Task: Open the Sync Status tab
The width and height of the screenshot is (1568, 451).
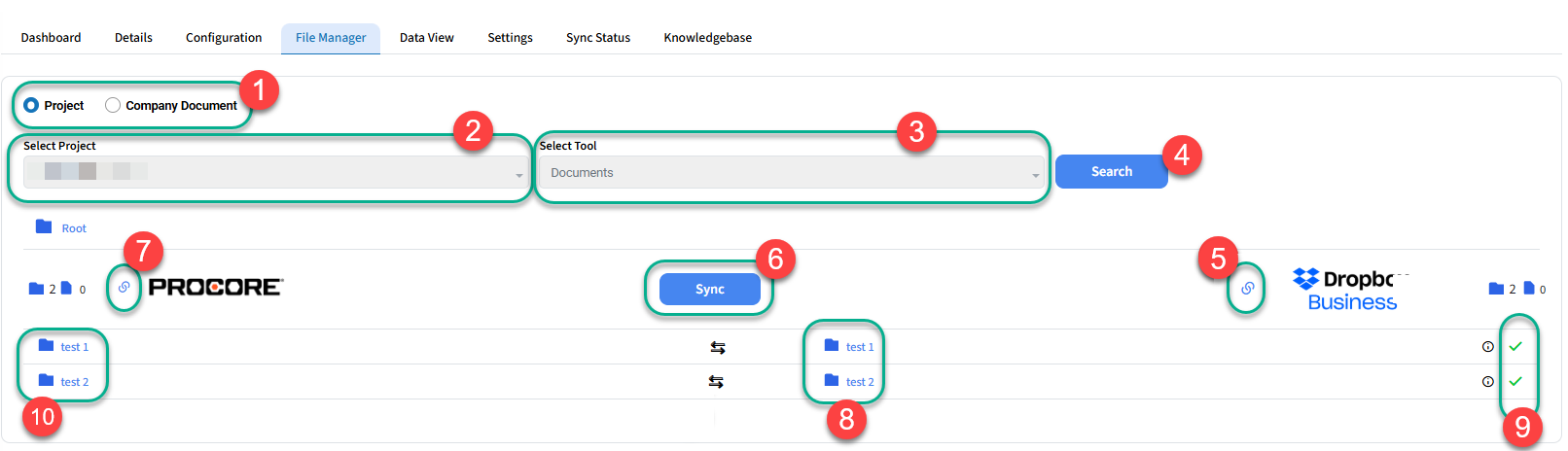Action: pos(597,38)
